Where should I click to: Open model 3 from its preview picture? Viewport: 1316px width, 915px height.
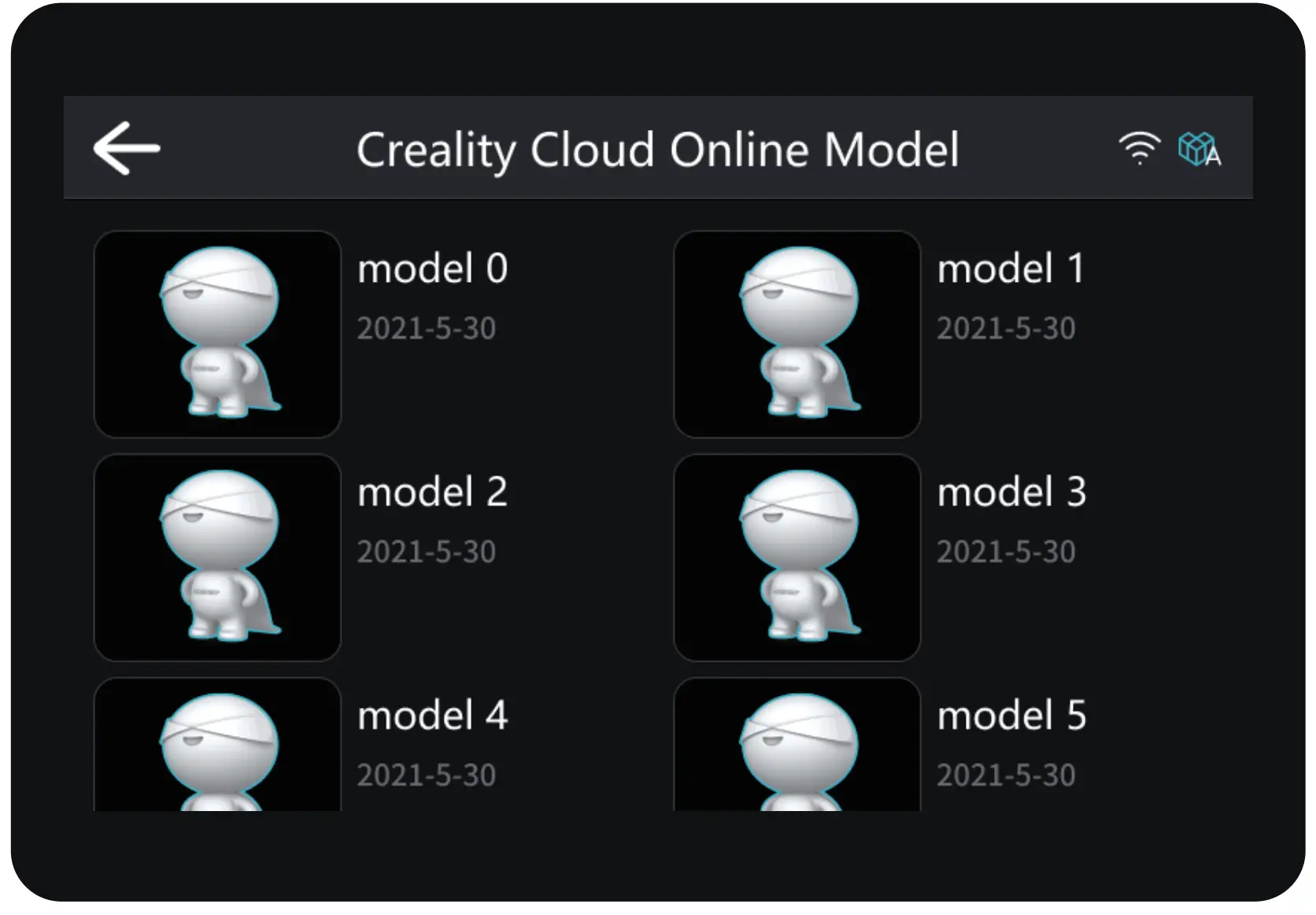click(x=797, y=558)
